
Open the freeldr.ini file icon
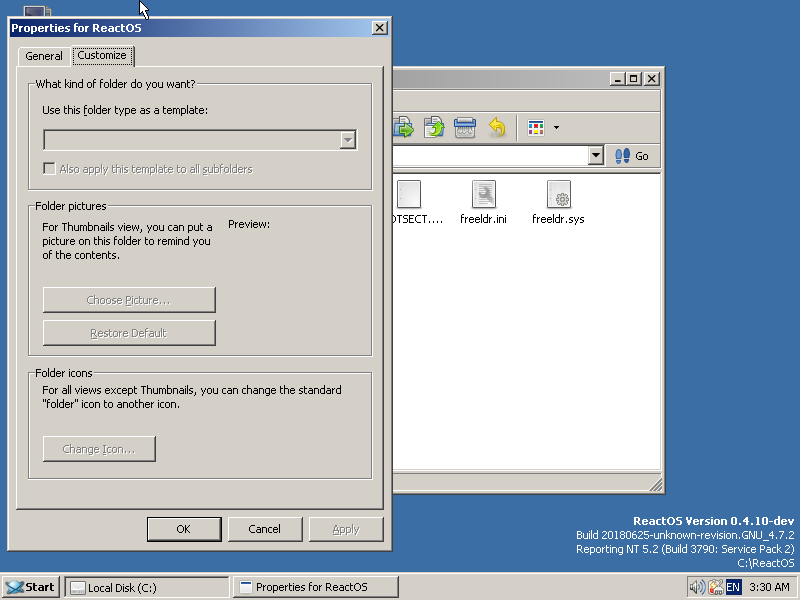click(x=483, y=195)
